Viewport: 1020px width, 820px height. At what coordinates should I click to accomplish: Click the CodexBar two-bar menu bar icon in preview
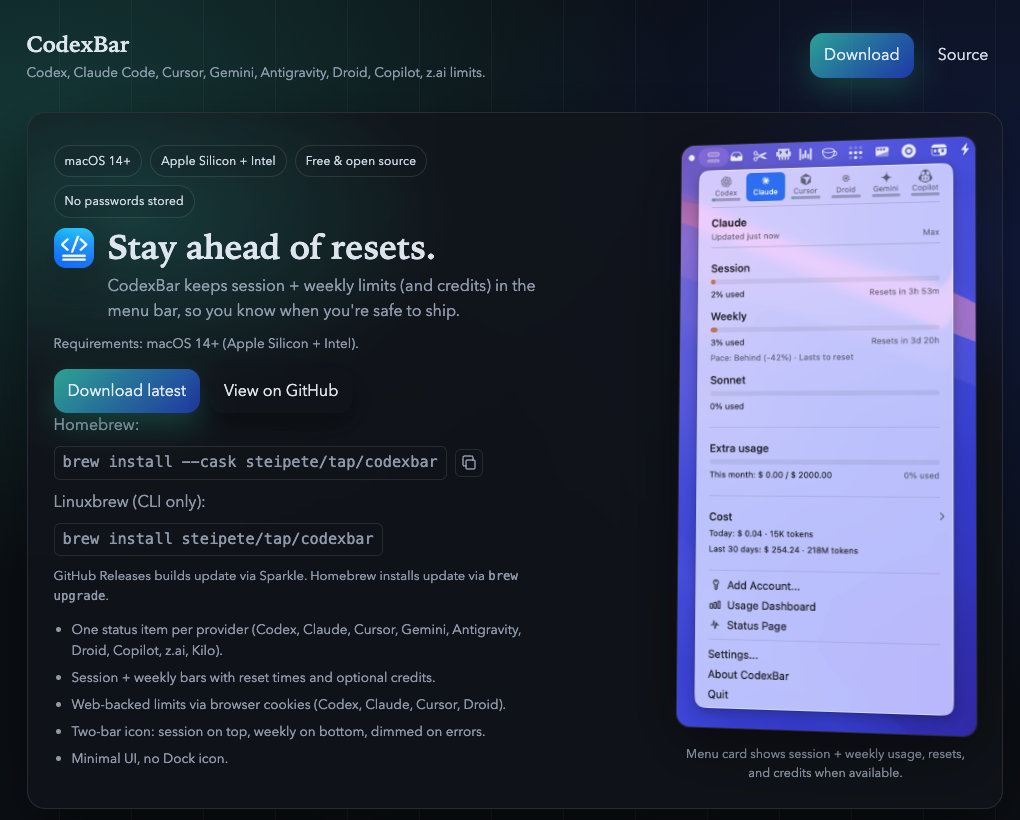pyautogui.click(x=714, y=156)
